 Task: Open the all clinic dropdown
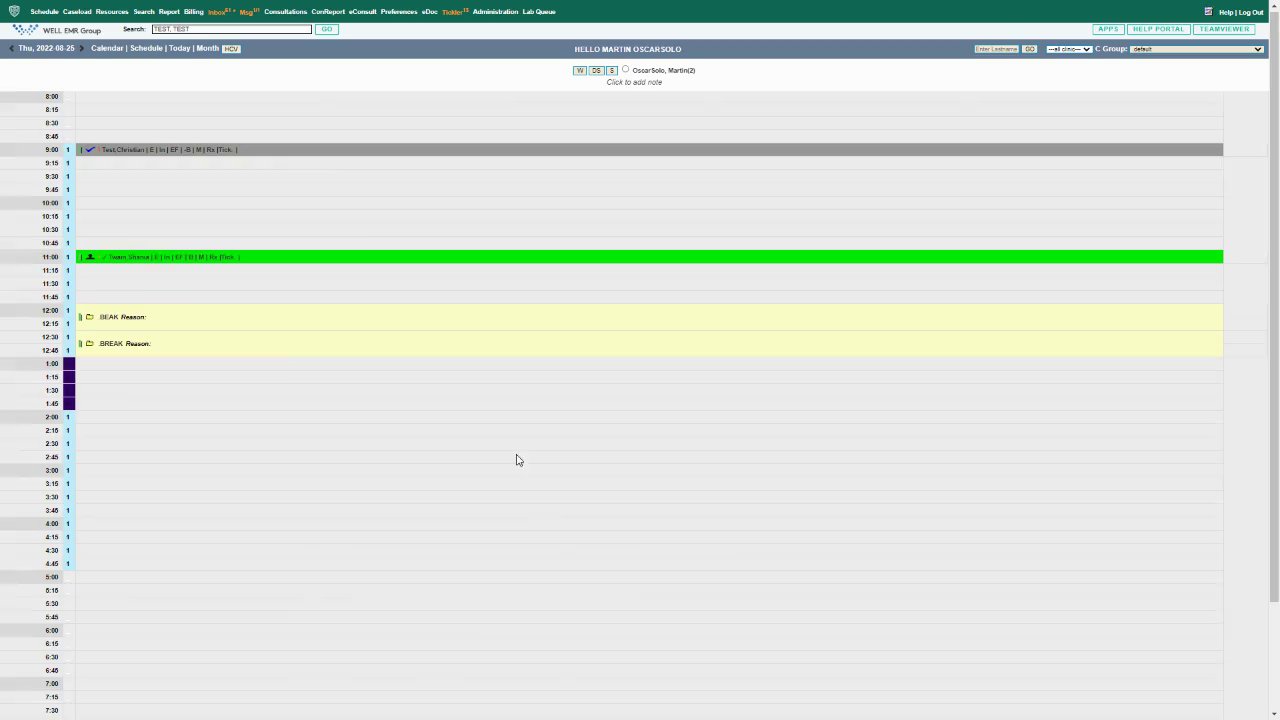point(1068,49)
